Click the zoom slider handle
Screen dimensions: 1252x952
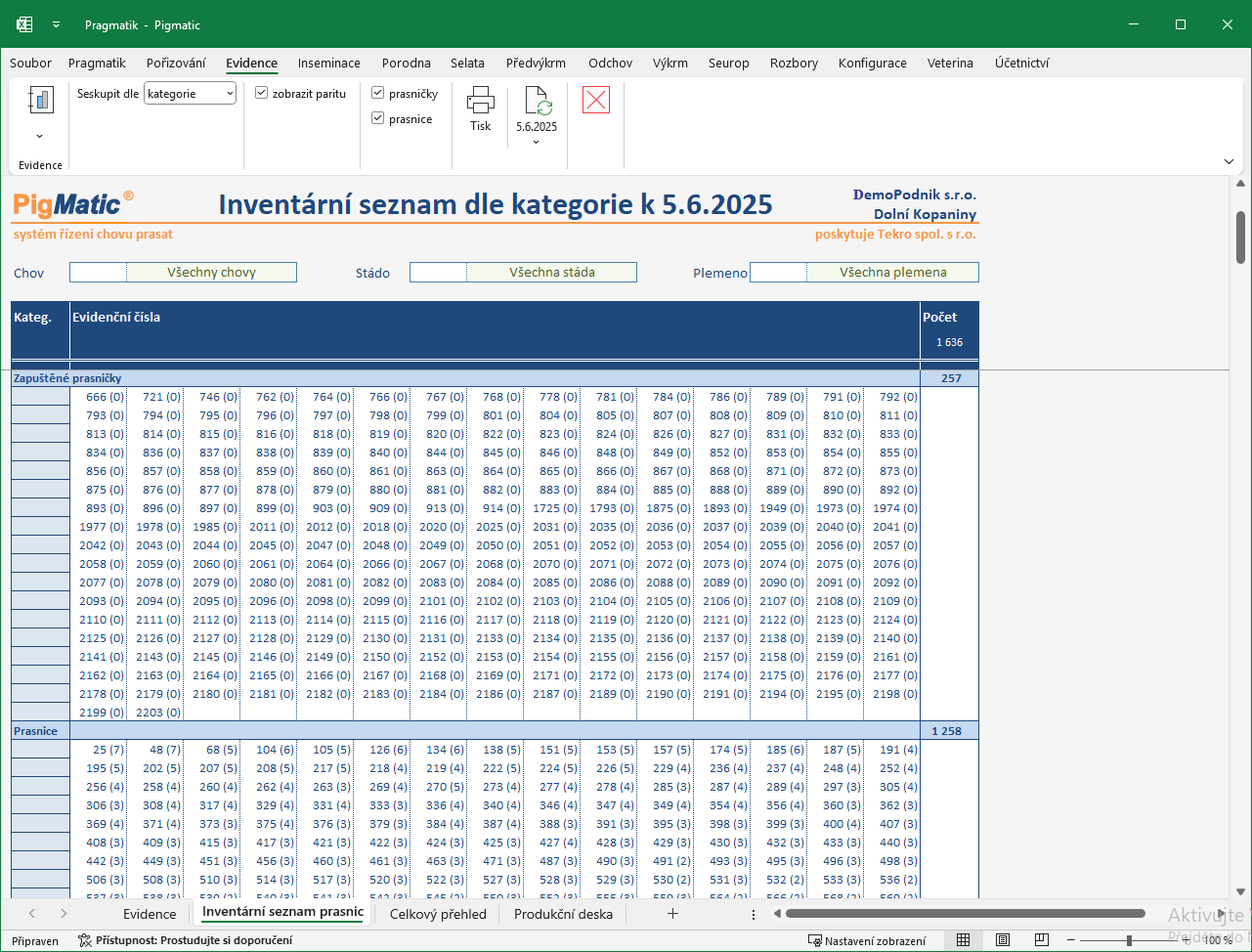pos(1129,940)
